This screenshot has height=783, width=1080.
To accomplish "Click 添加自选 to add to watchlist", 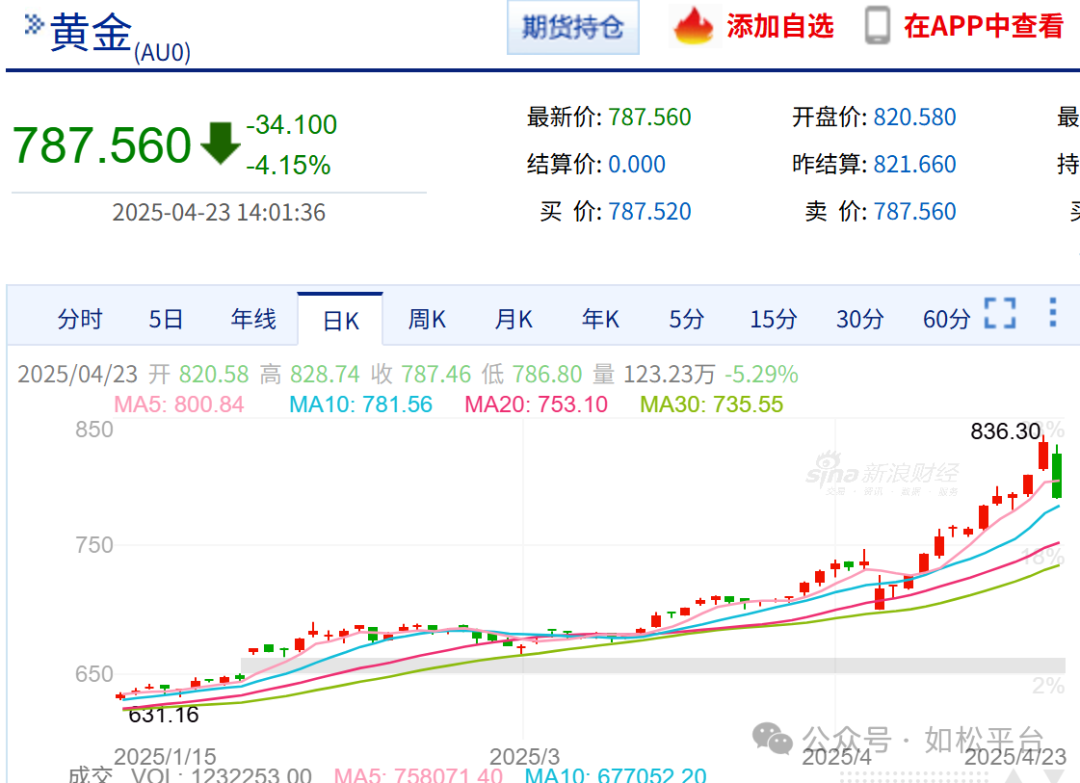I will [x=780, y=27].
